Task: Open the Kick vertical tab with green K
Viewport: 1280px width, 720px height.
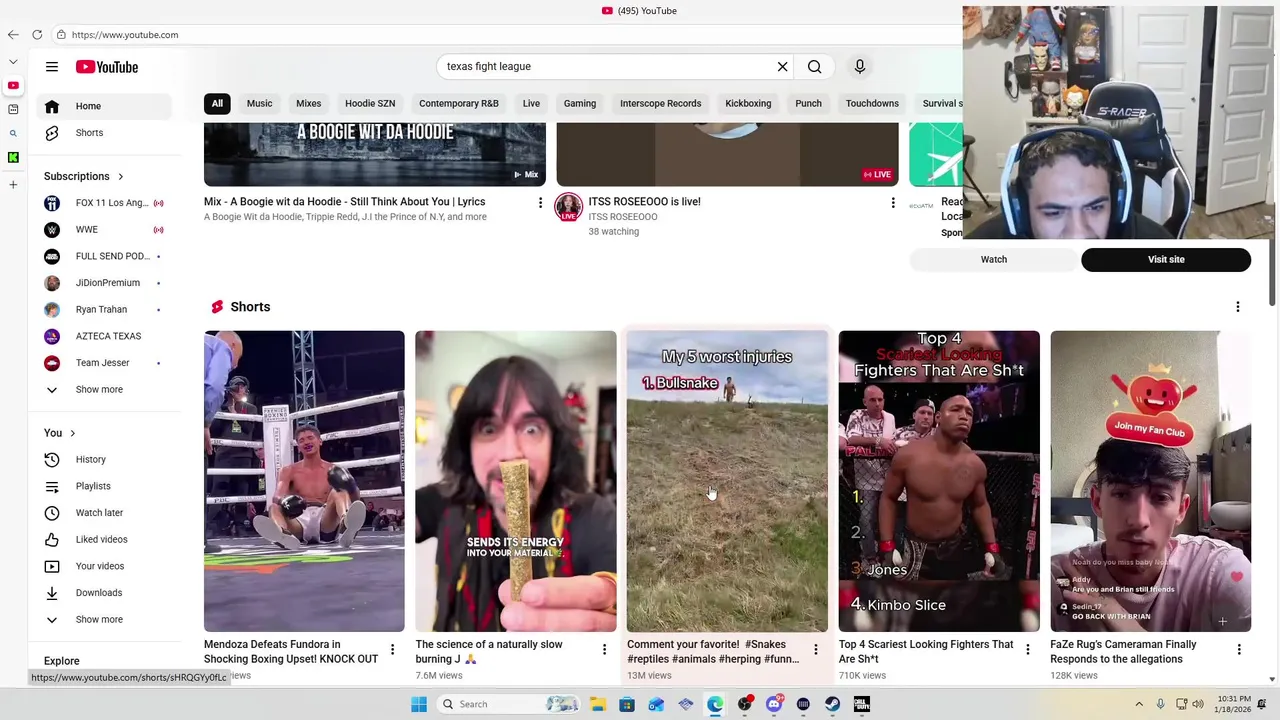Action: pos(13,157)
